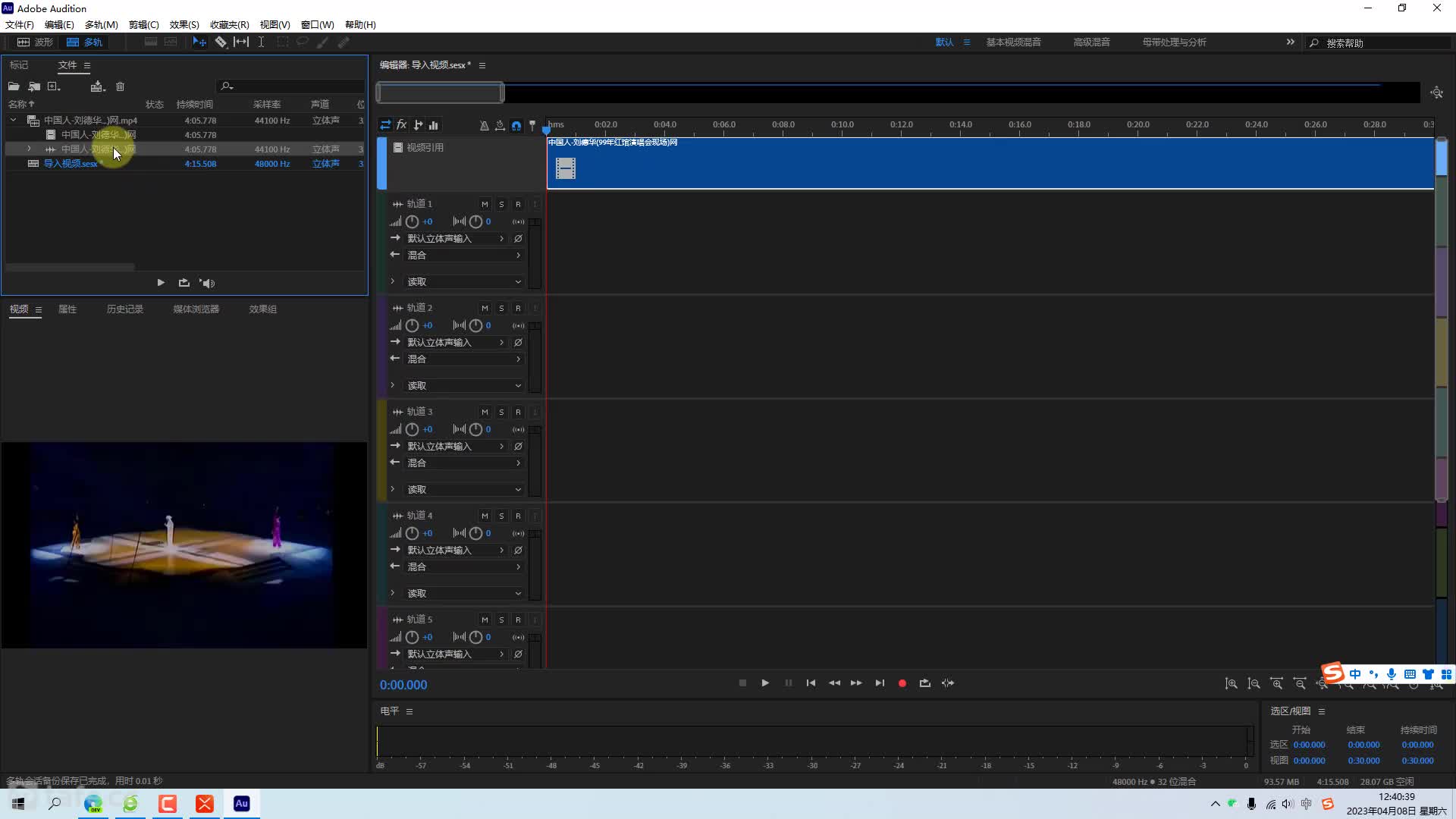Select the video clip on 视频引用 track

[x=990, y=163]
